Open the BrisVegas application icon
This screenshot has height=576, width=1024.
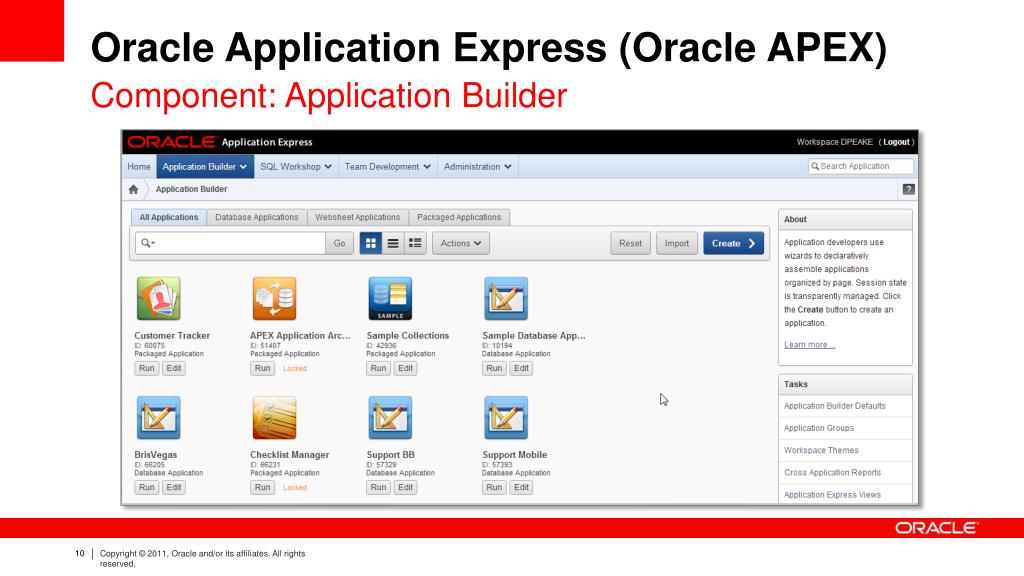click(x=159, y=418)
